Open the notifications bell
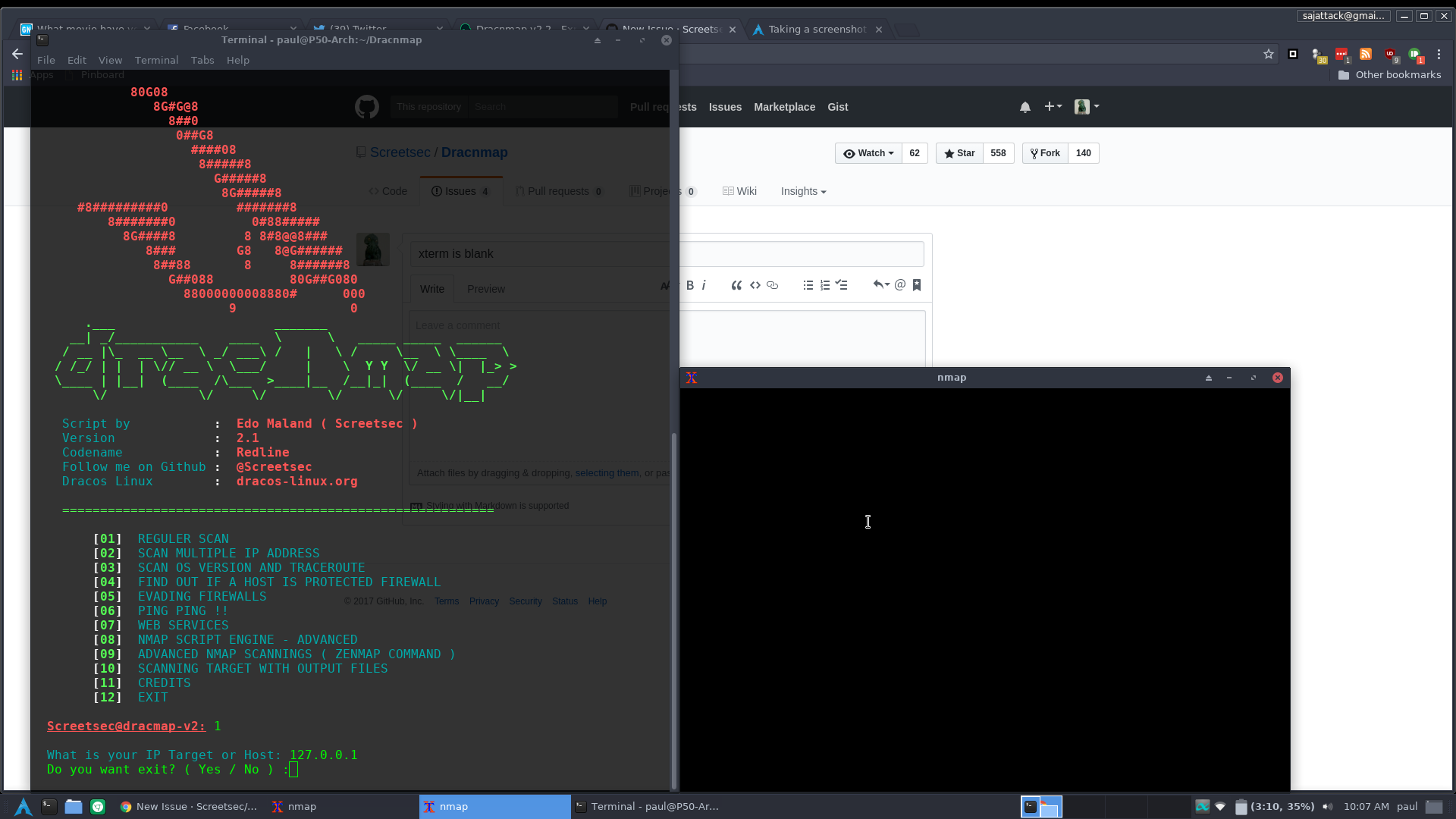 click(1025, 107)
